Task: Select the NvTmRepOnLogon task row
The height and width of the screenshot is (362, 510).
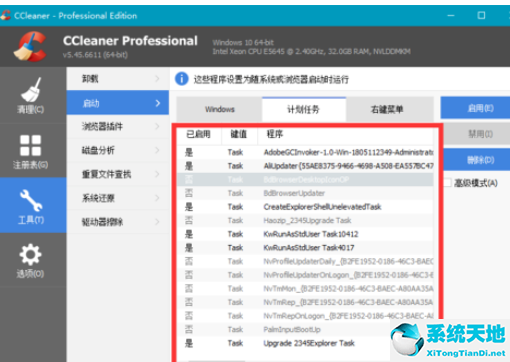Action: (305, 316)
